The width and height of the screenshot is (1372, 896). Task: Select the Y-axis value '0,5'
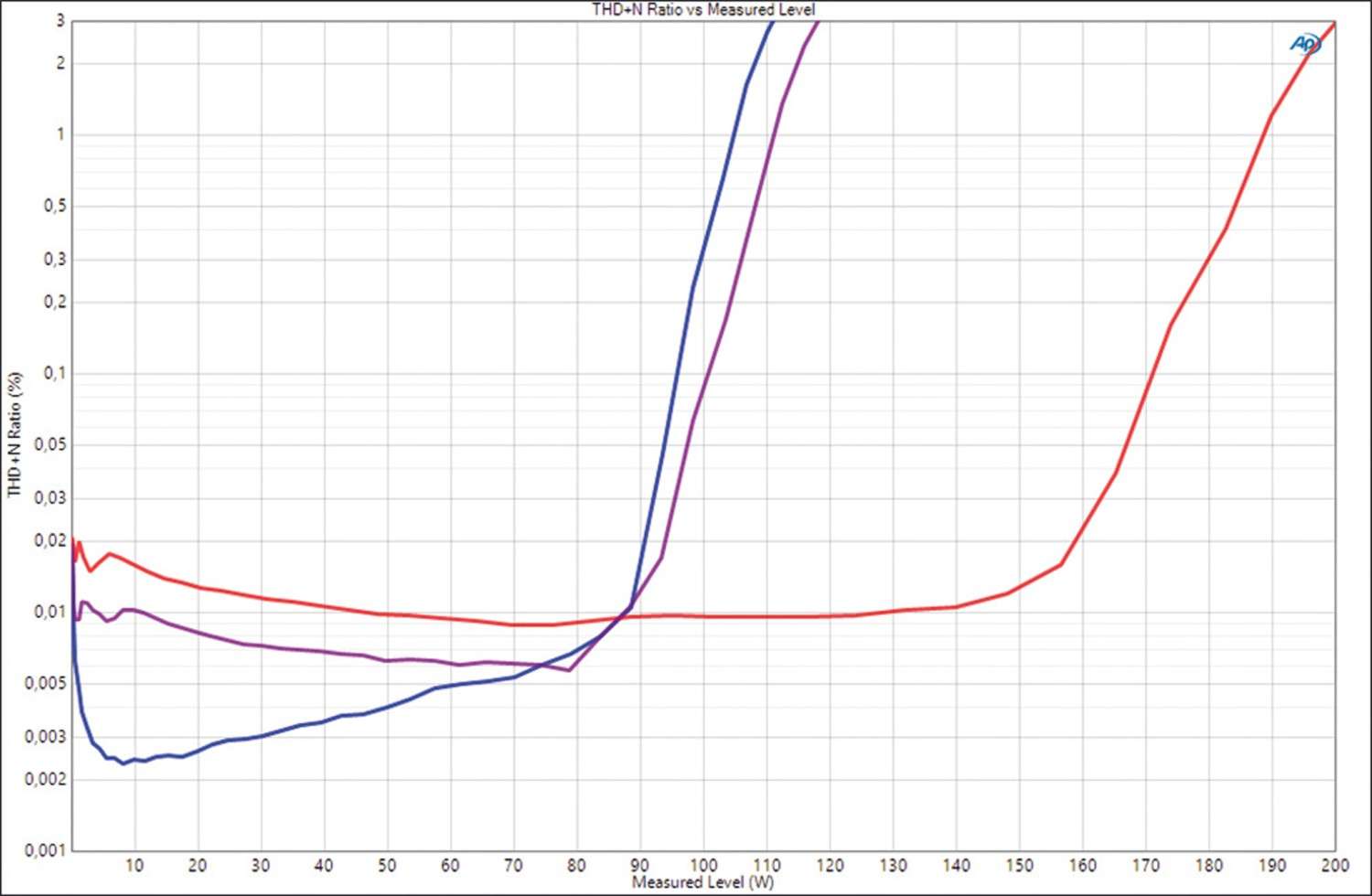pos(55,206)
